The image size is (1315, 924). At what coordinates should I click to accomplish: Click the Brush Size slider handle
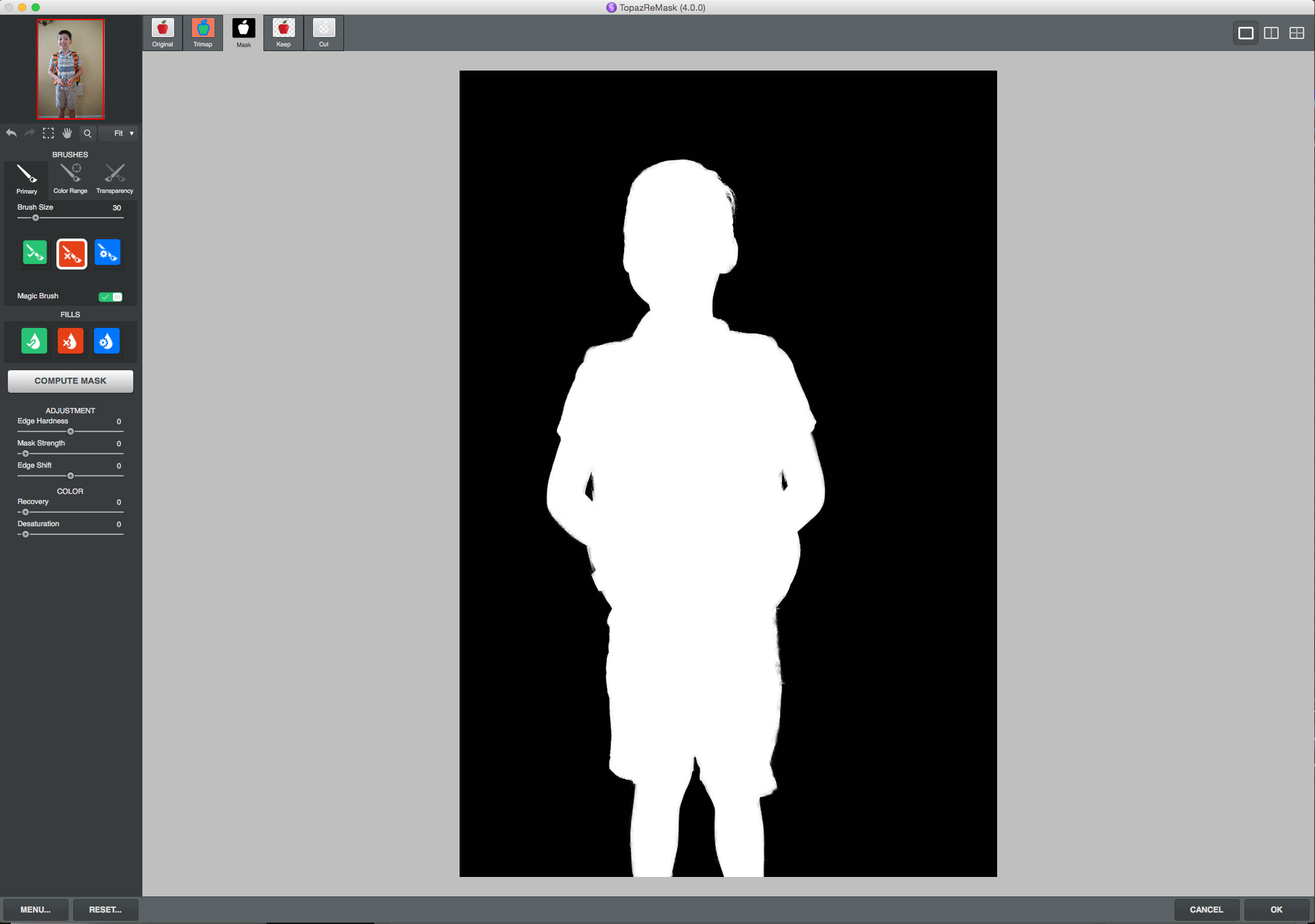tap(36, 218)
